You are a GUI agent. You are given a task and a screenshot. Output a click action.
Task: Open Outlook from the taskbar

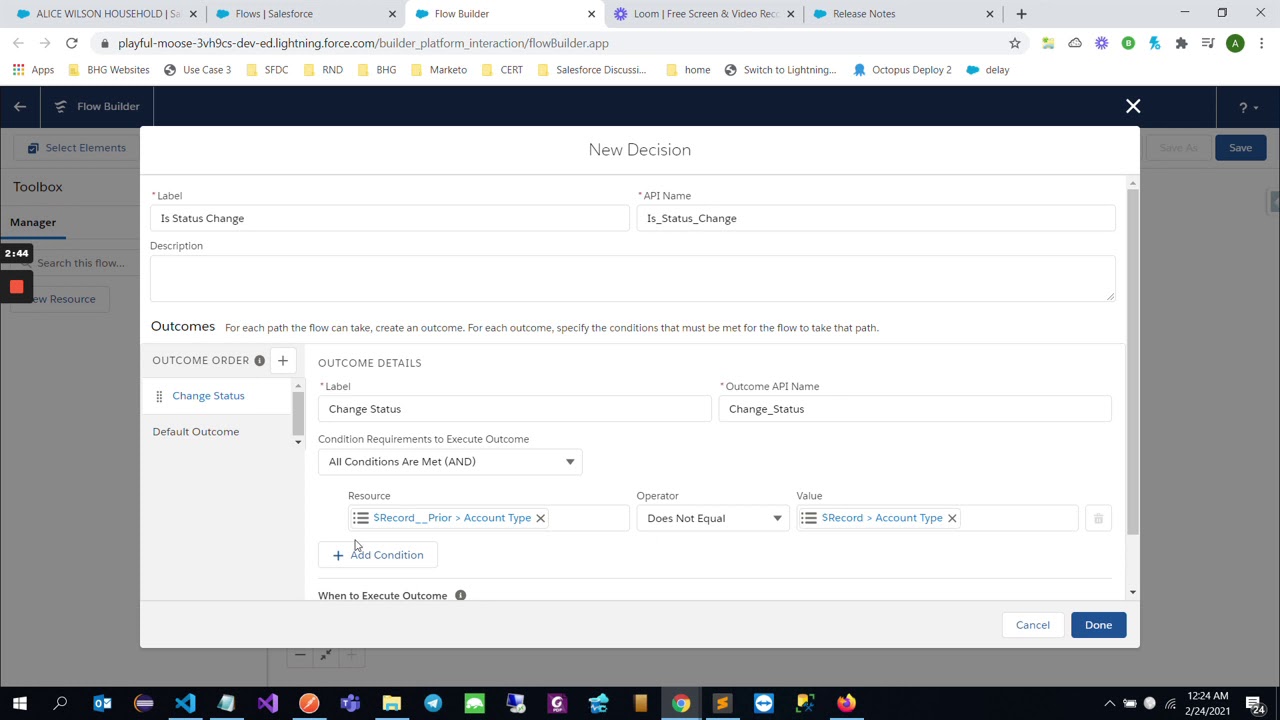pyautogui.click(x=102, y=703)
